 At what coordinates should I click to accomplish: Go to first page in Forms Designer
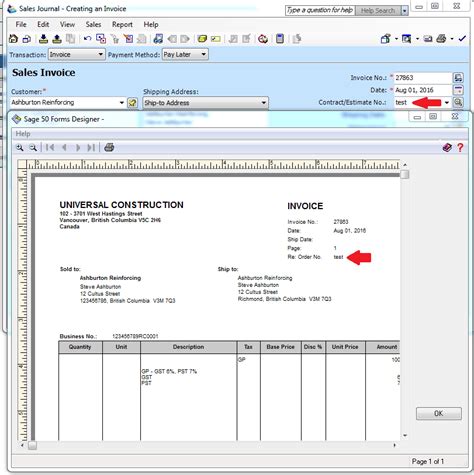(x=50, y=147)
